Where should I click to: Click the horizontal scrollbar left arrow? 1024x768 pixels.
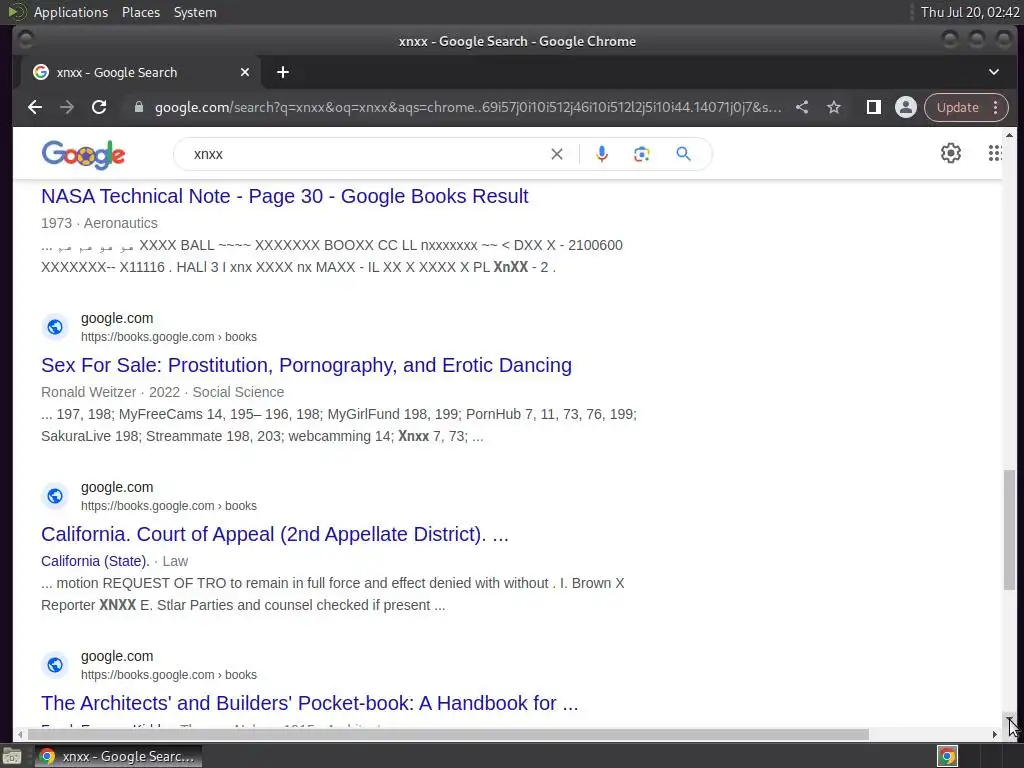point(20,734)
